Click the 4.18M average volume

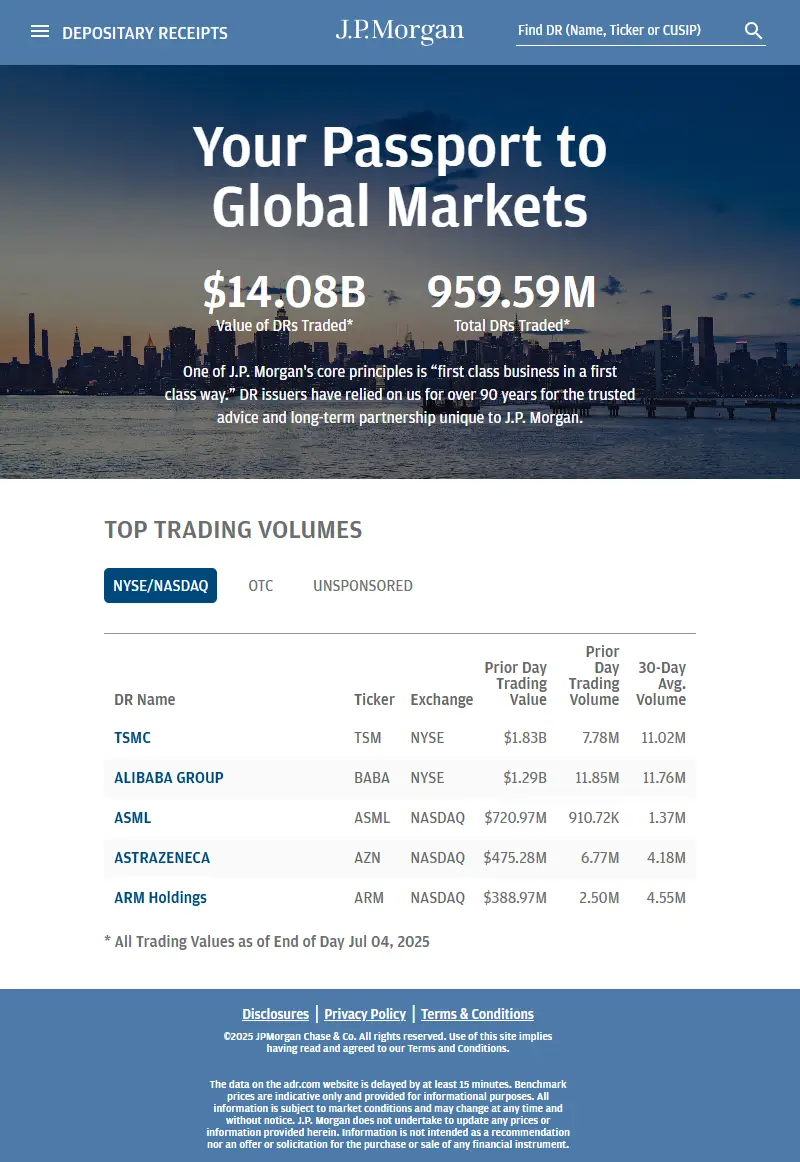[x=667, y=857]
